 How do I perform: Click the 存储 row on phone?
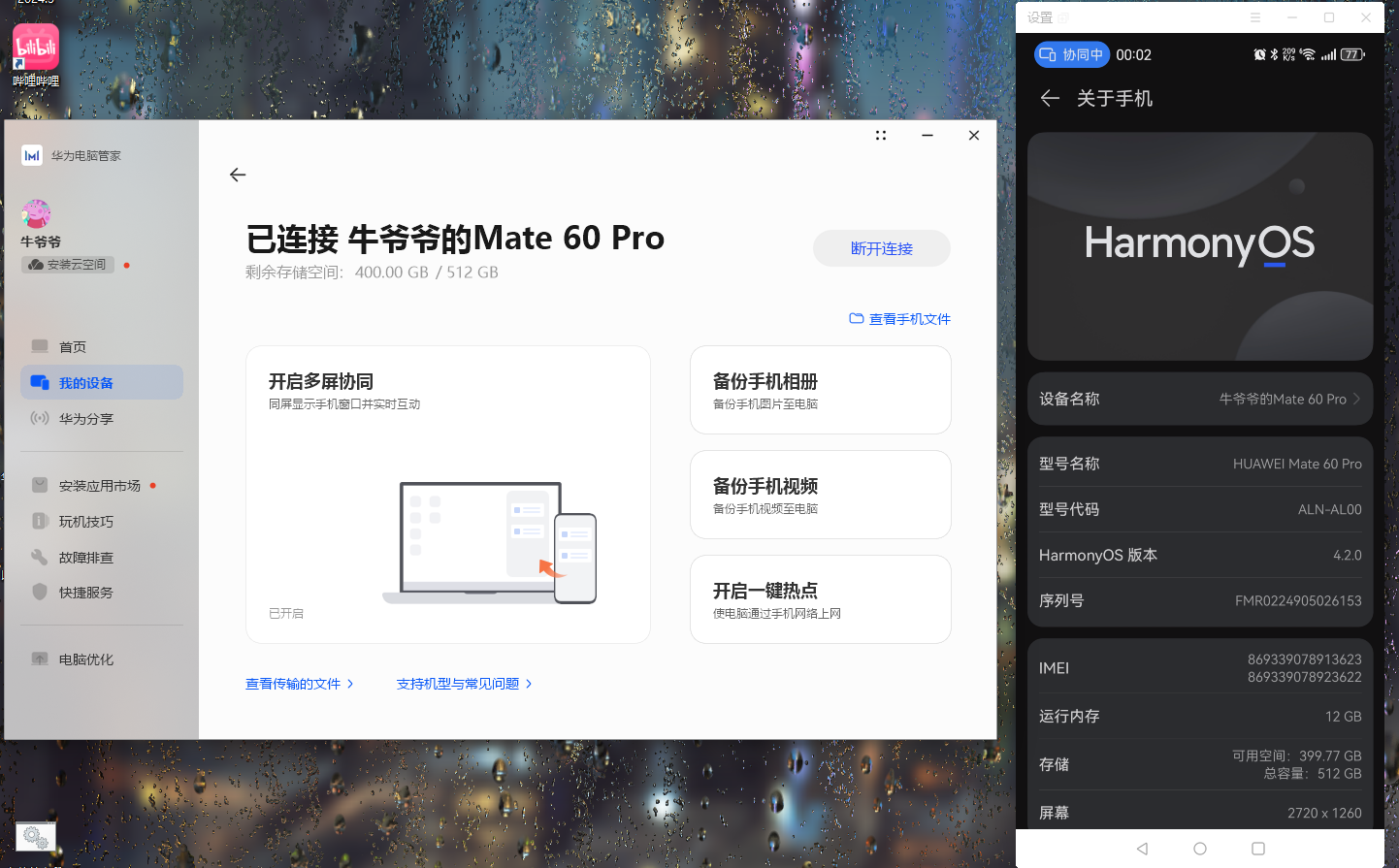click(x=1200, y=764)
